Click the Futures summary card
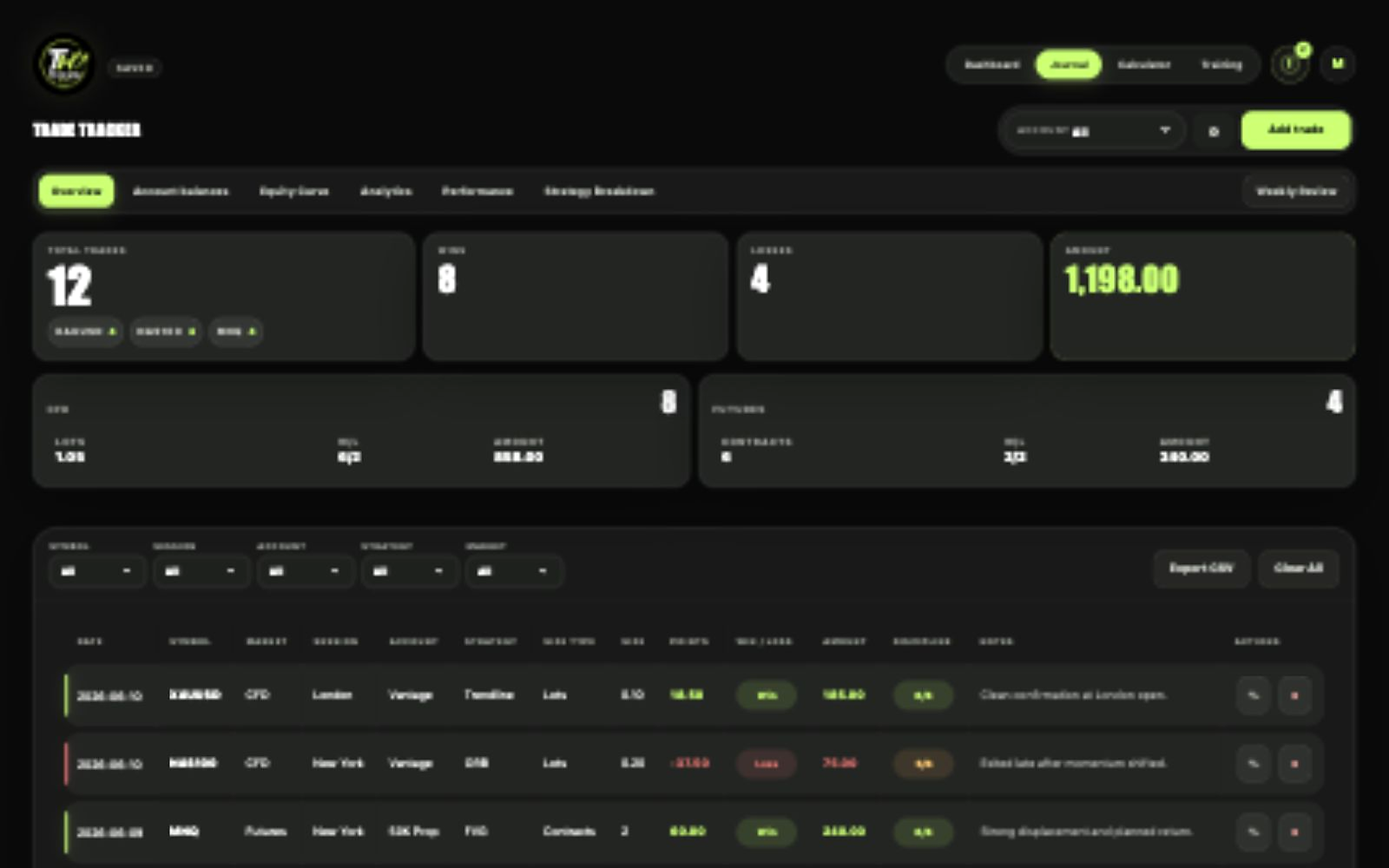The height and width of the screenshot is (868, 1389). 1027,431
